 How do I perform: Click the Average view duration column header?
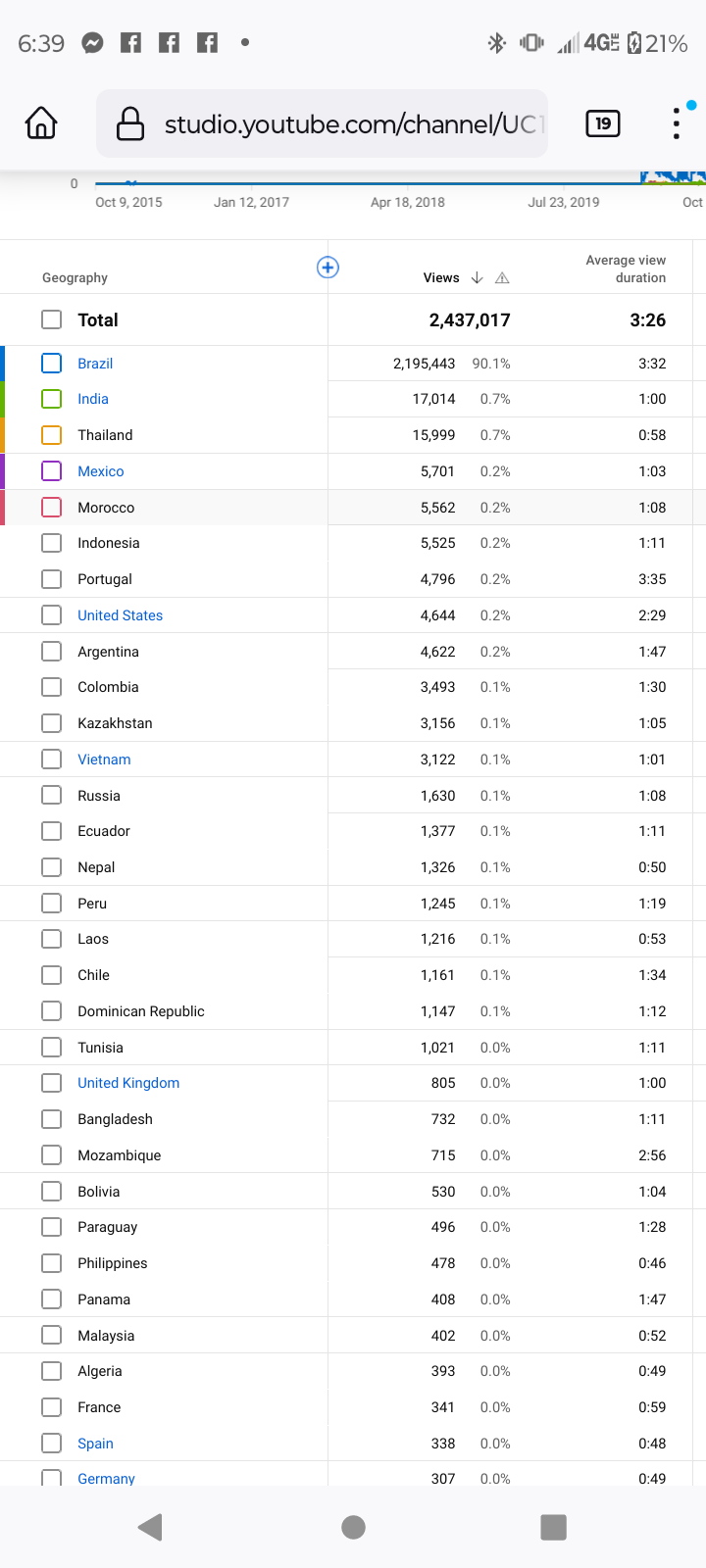(x=626, y=269)
